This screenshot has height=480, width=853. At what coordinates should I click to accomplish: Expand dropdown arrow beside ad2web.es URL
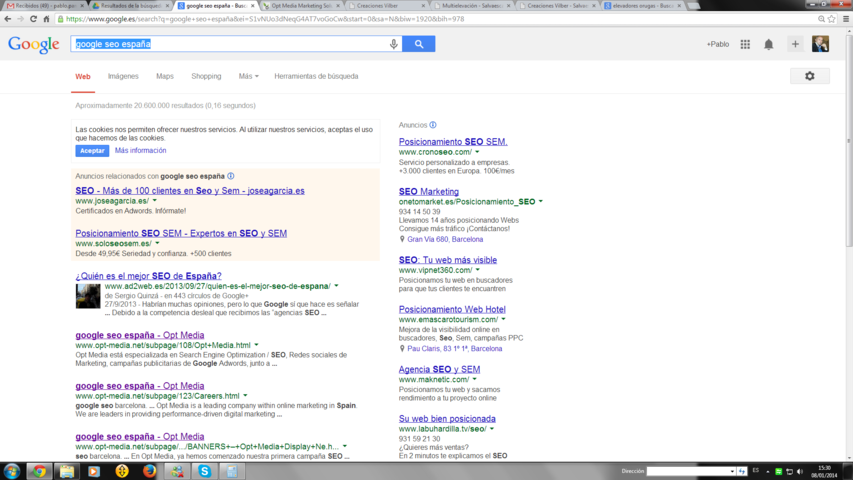[x=336, y=286]
